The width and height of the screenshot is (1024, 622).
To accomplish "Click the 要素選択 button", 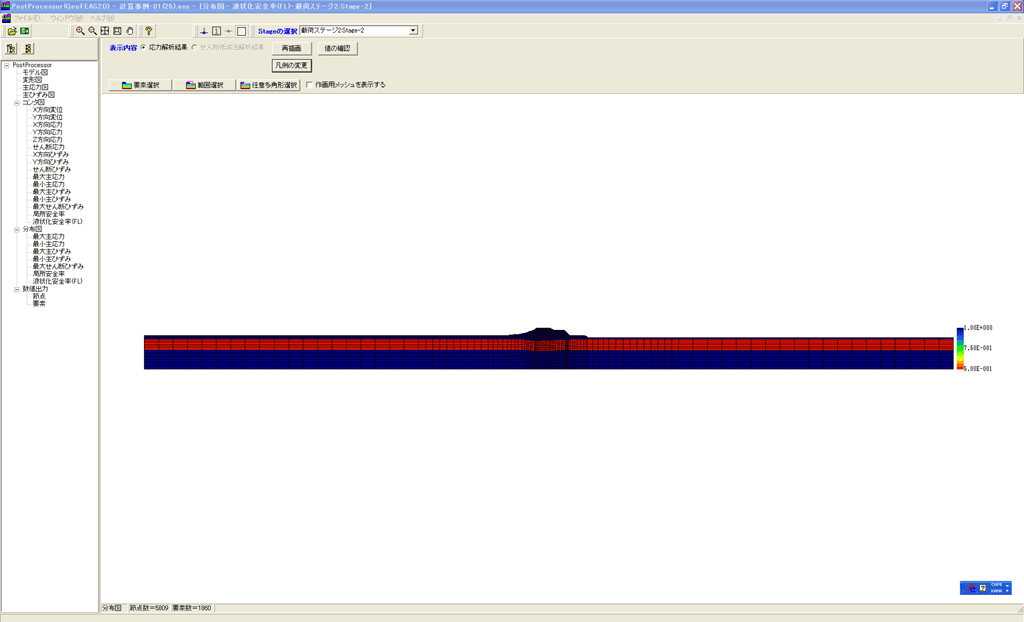I will pos(140,85).
